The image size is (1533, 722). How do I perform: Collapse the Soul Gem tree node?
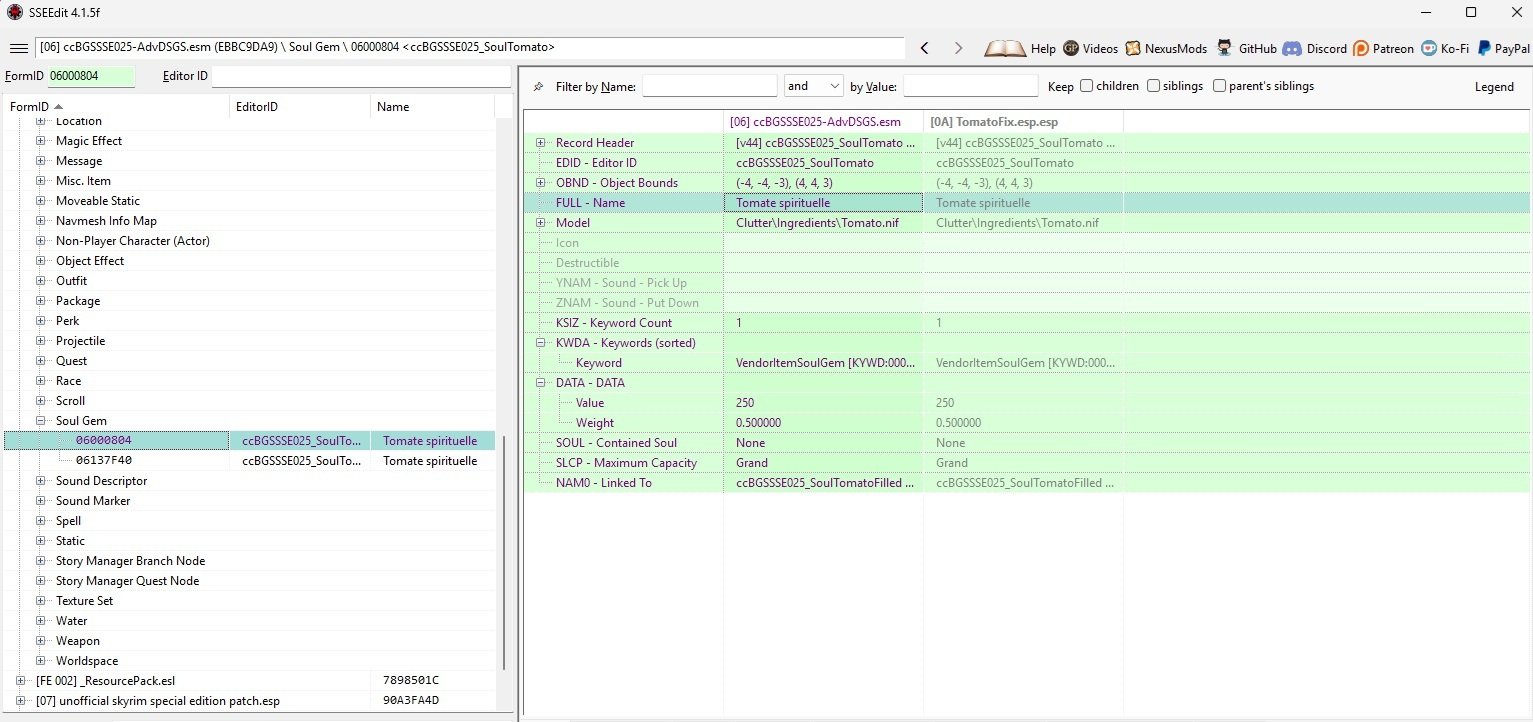coord(41,421)
